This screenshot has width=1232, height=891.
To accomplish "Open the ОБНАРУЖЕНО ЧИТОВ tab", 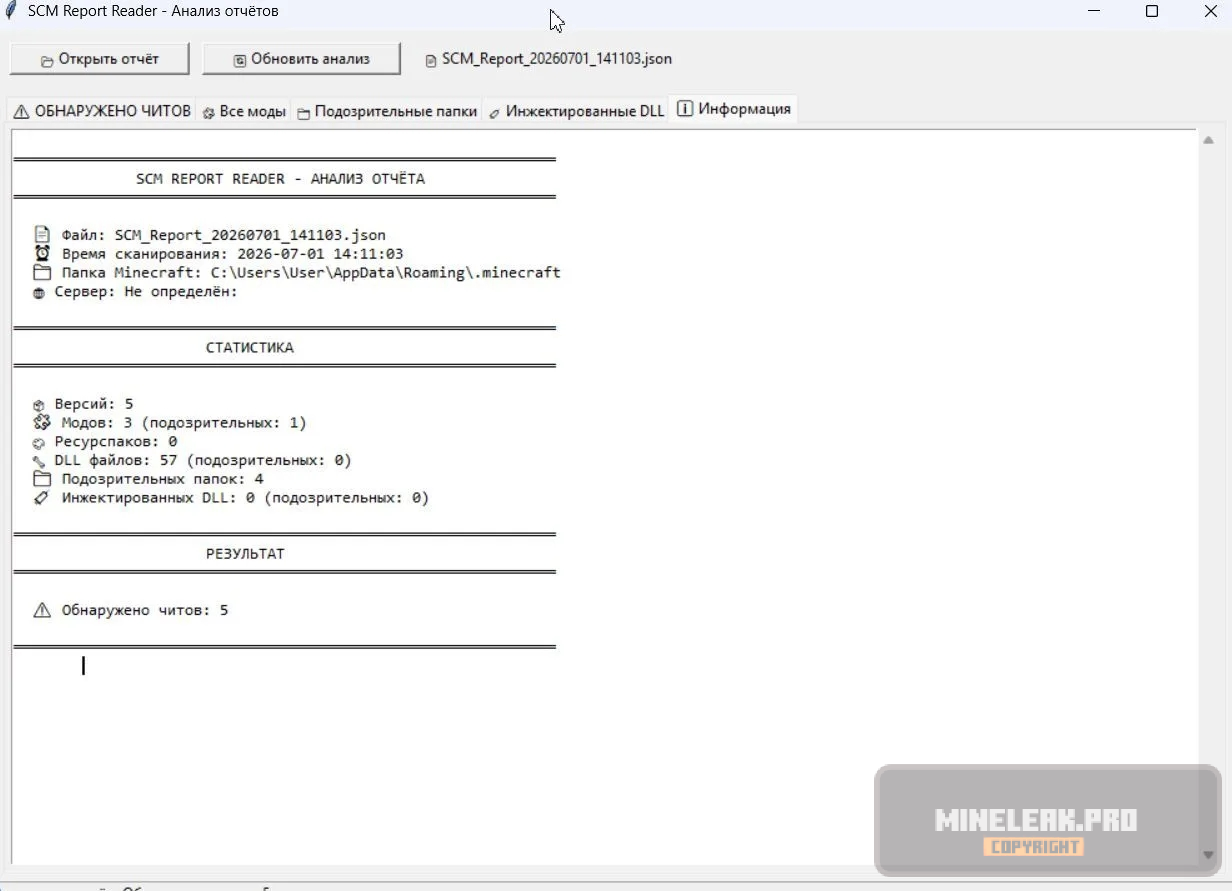I will tap(101, 111).
